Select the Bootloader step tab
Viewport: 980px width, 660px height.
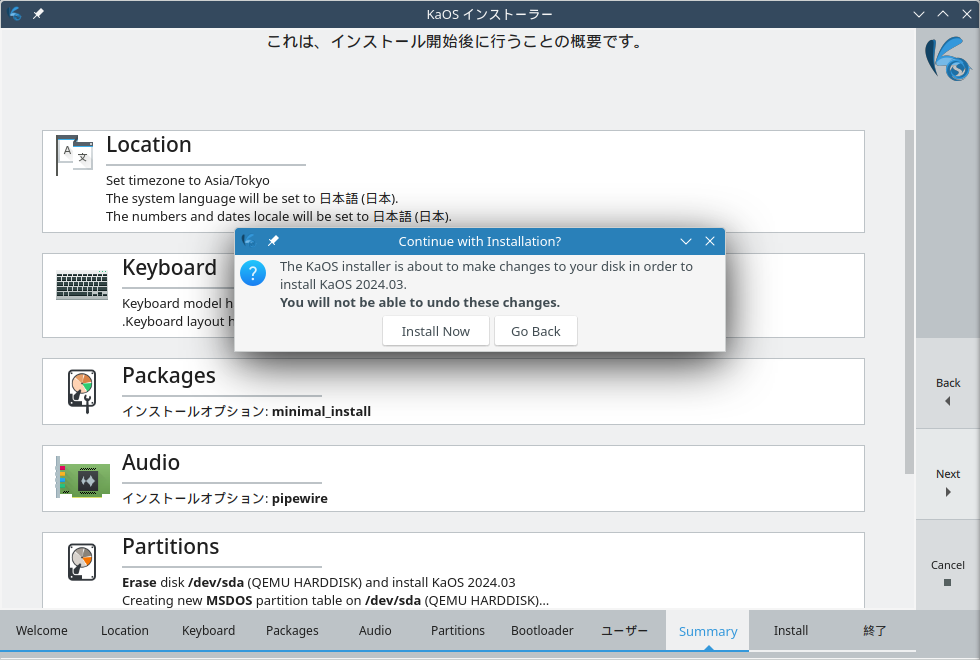pyautogui.click(x=542, y=631)
